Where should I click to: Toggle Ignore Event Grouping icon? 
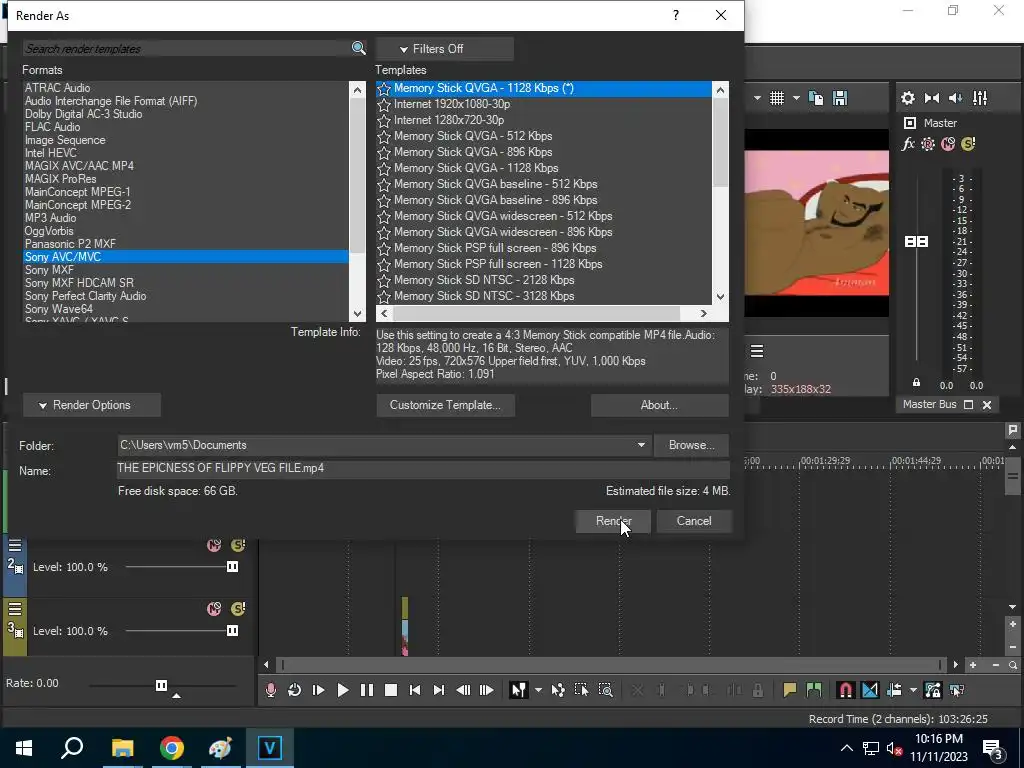click(957, 690)
